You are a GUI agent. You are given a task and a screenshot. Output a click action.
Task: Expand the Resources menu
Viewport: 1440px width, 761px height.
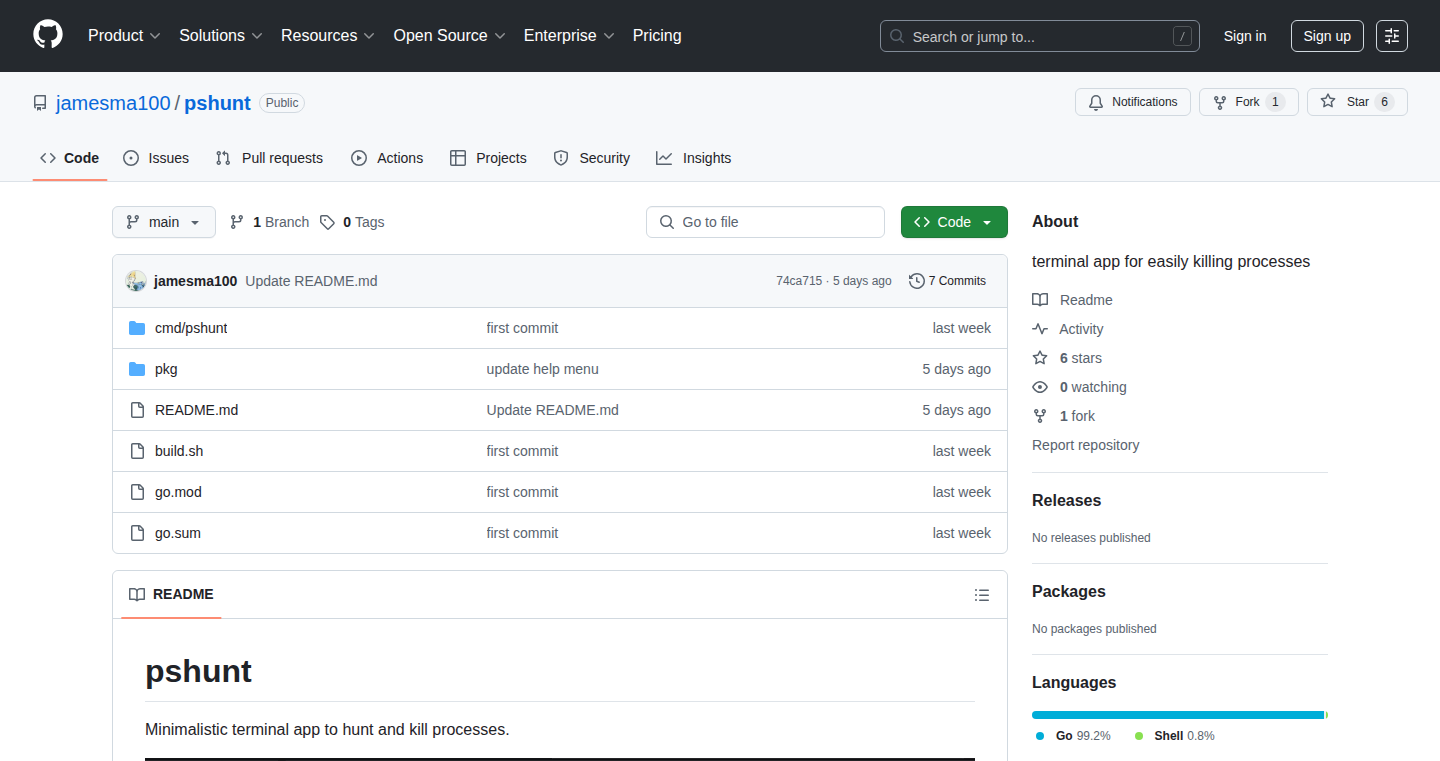pyautogui.click(x=328, y=36)
